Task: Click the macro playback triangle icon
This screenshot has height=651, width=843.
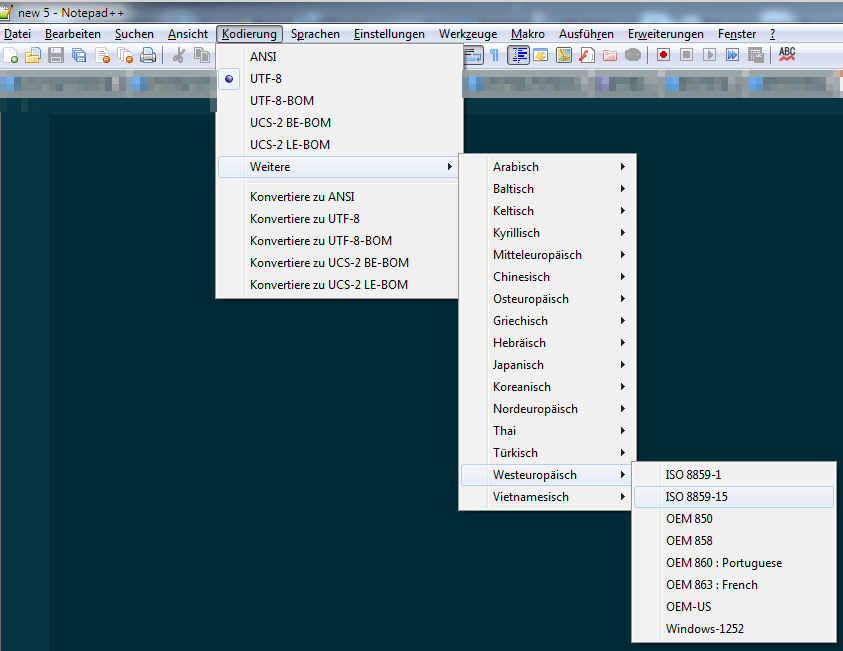Action: pos(710,55)
